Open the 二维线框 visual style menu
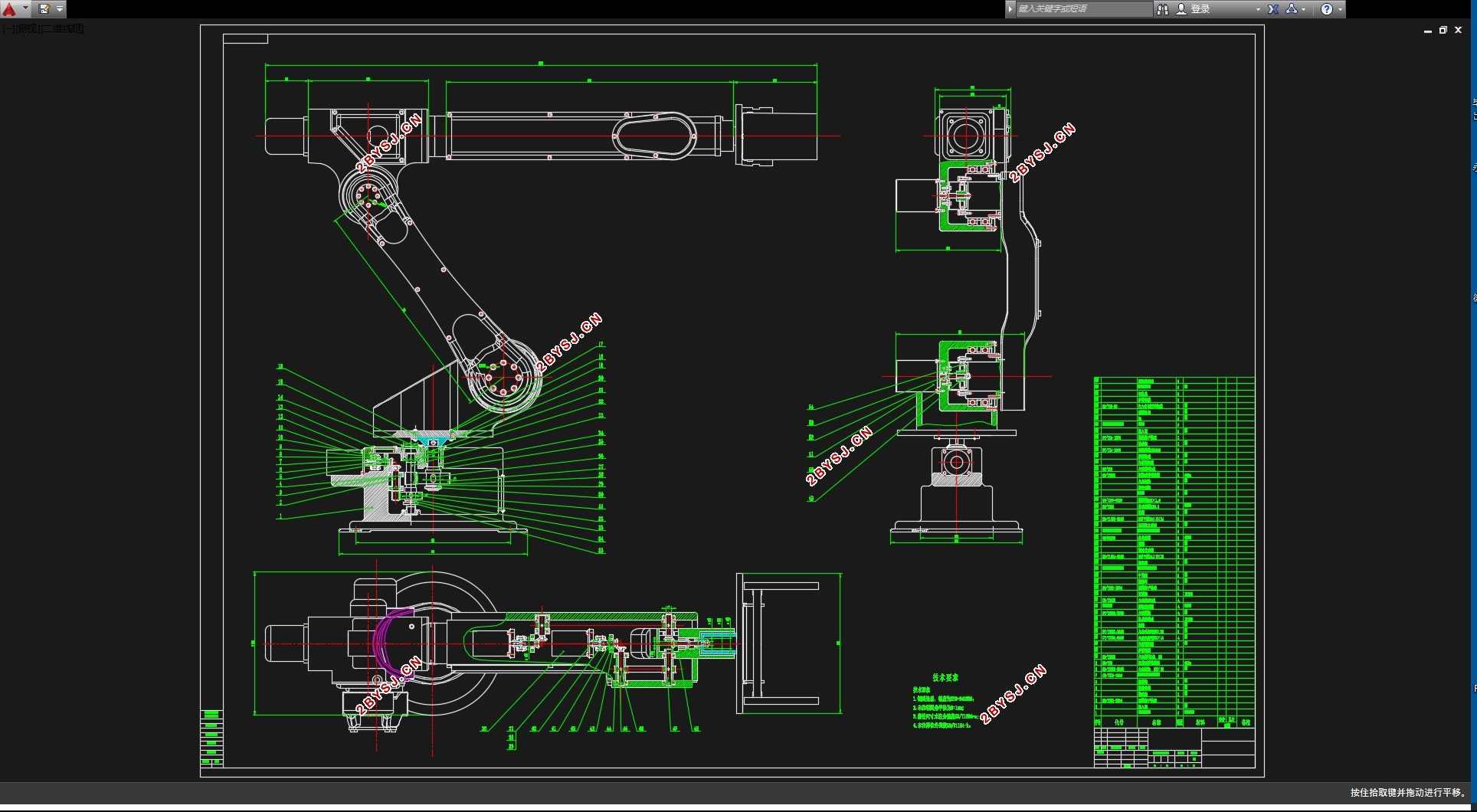The width and height of the screenshot is (1477, 812). pyautogui.click(x=63, y=29)
